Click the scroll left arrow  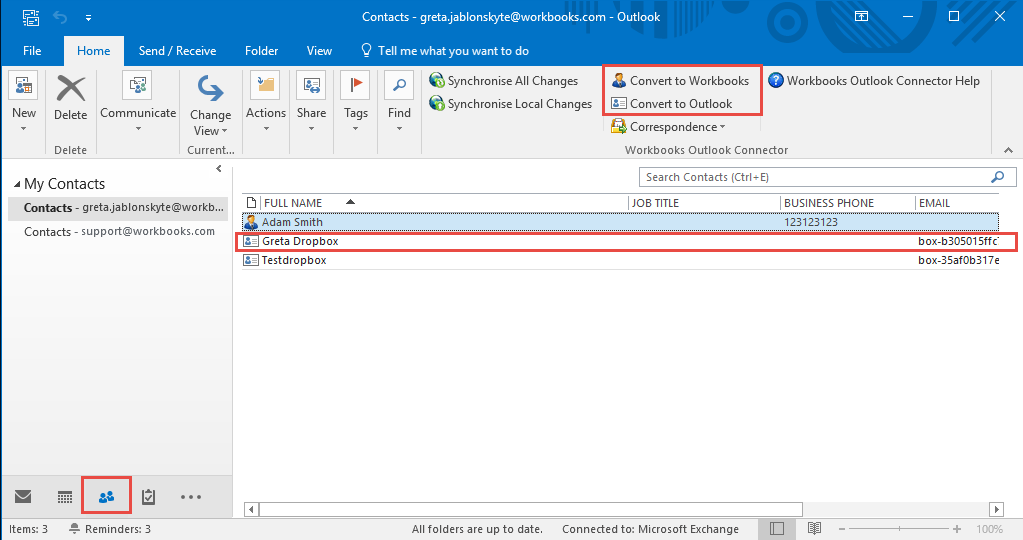coord(251,509)
